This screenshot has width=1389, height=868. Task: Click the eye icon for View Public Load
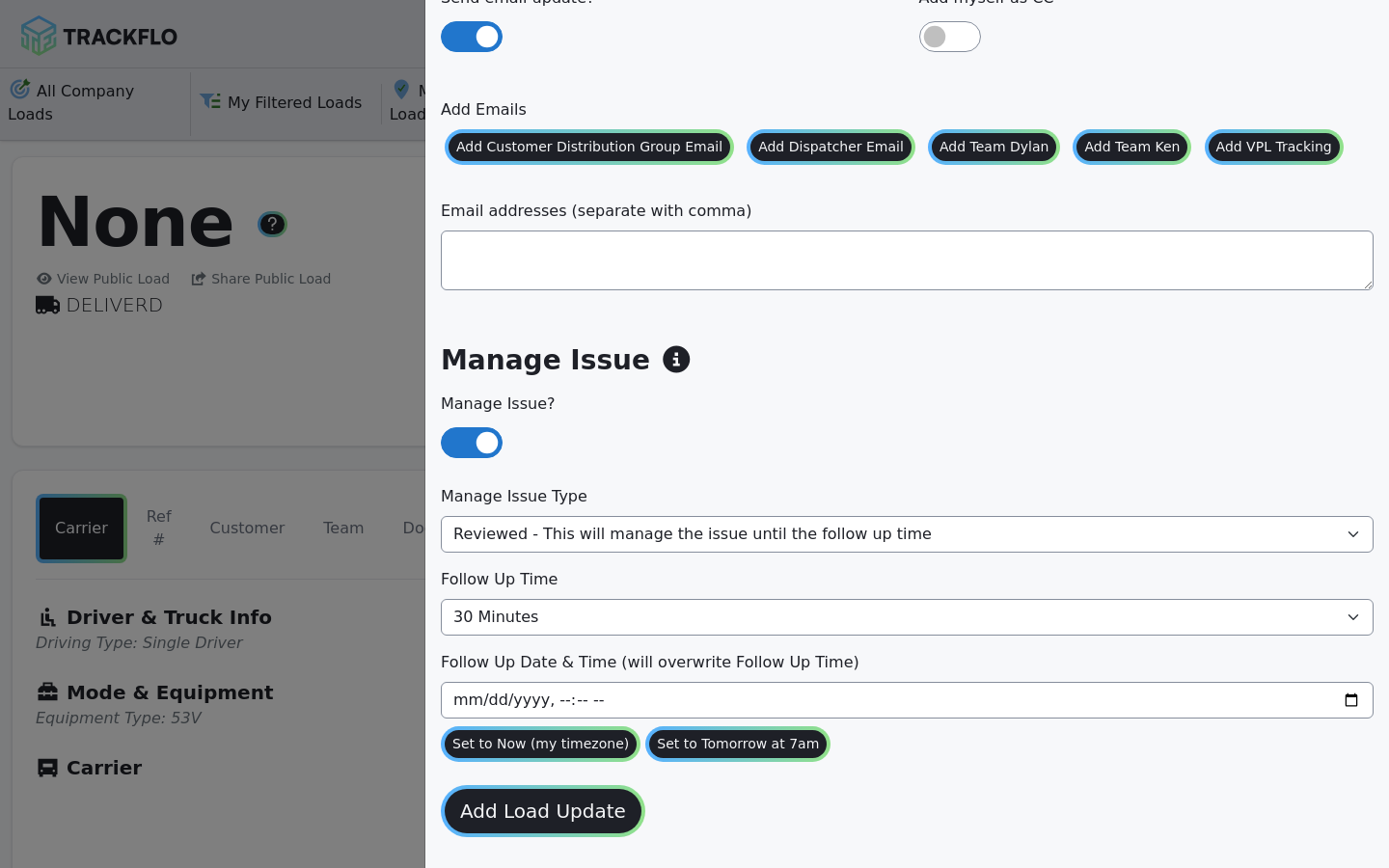click(44, 279)
